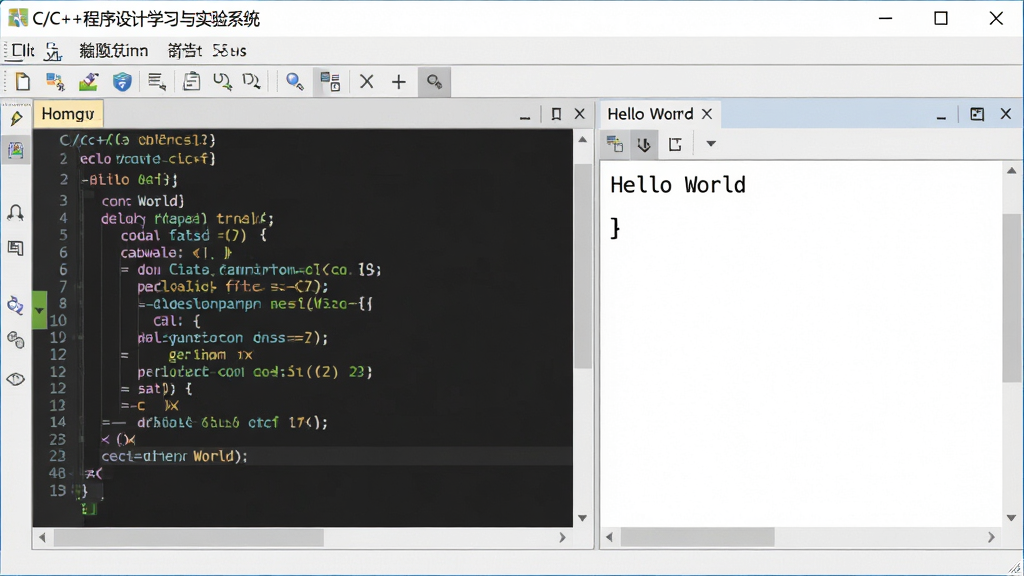Click the application icon in title bar
Screen dimensions: 1024x576
18,18
